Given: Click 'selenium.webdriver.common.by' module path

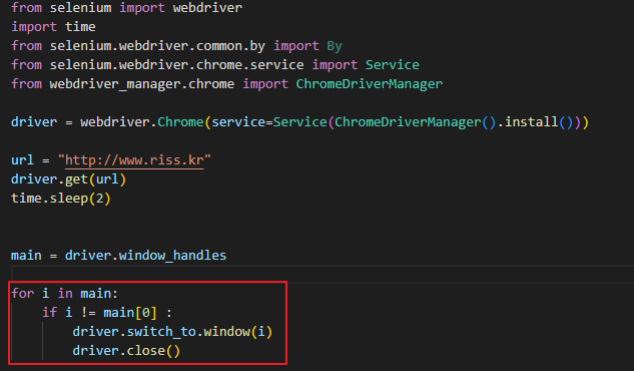Looking at the screenshot, I should tap(157, 46).
